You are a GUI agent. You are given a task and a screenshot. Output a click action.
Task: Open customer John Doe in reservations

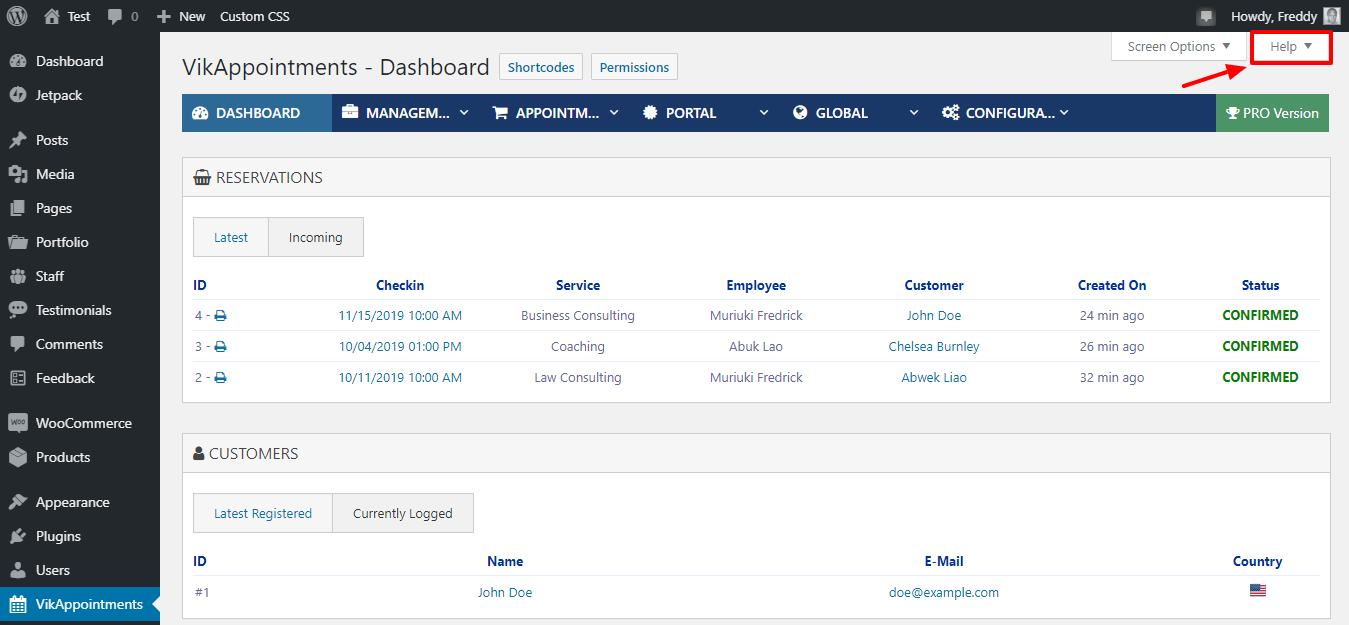click(x=934, y=315)
